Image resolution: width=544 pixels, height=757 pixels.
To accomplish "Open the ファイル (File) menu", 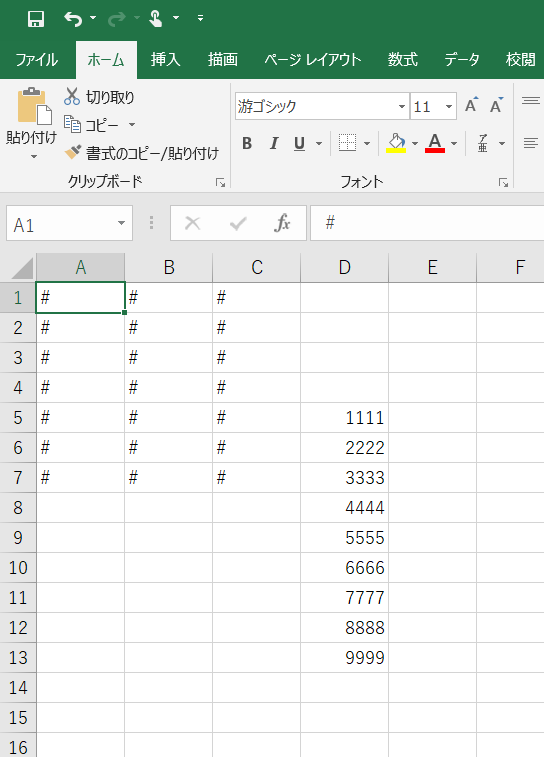I will [x=37, y=60].
